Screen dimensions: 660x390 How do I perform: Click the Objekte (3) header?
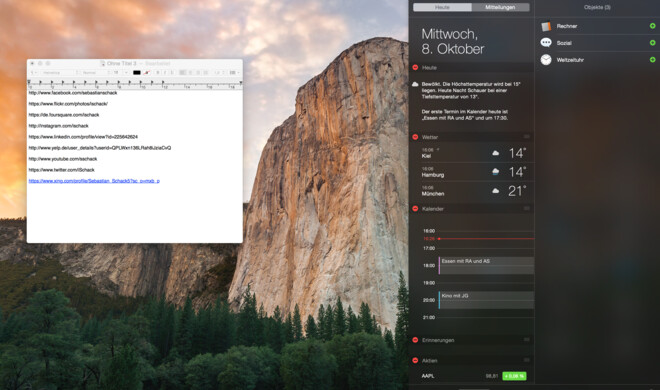pyautogui.click(x=597, y=7)
